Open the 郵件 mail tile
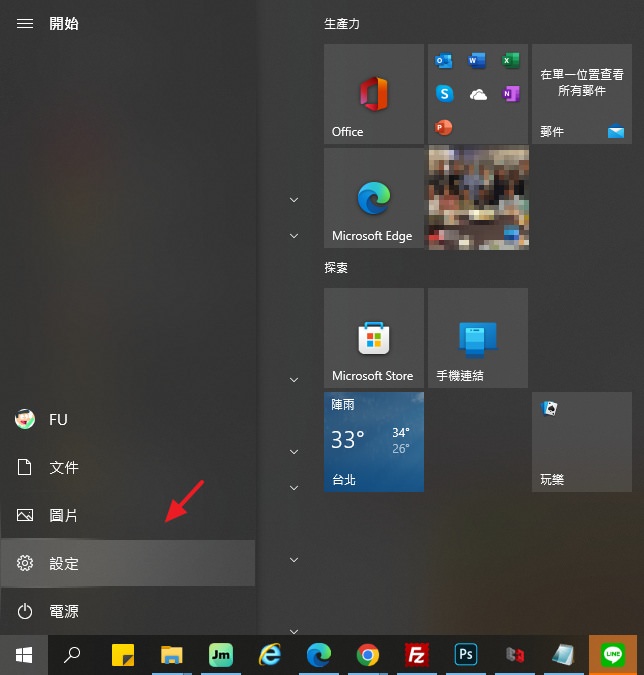This screenshot has width=644, height=675. click(x=582, y=94)
